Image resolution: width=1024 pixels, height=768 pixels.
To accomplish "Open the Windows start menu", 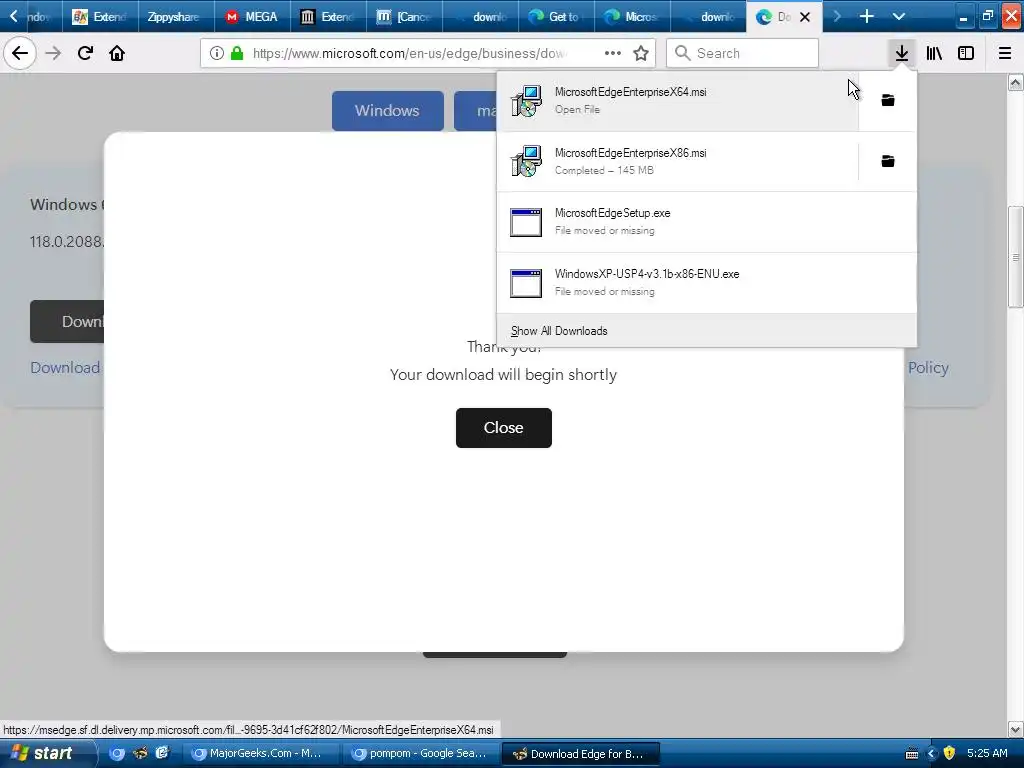I will coord(46,753).
